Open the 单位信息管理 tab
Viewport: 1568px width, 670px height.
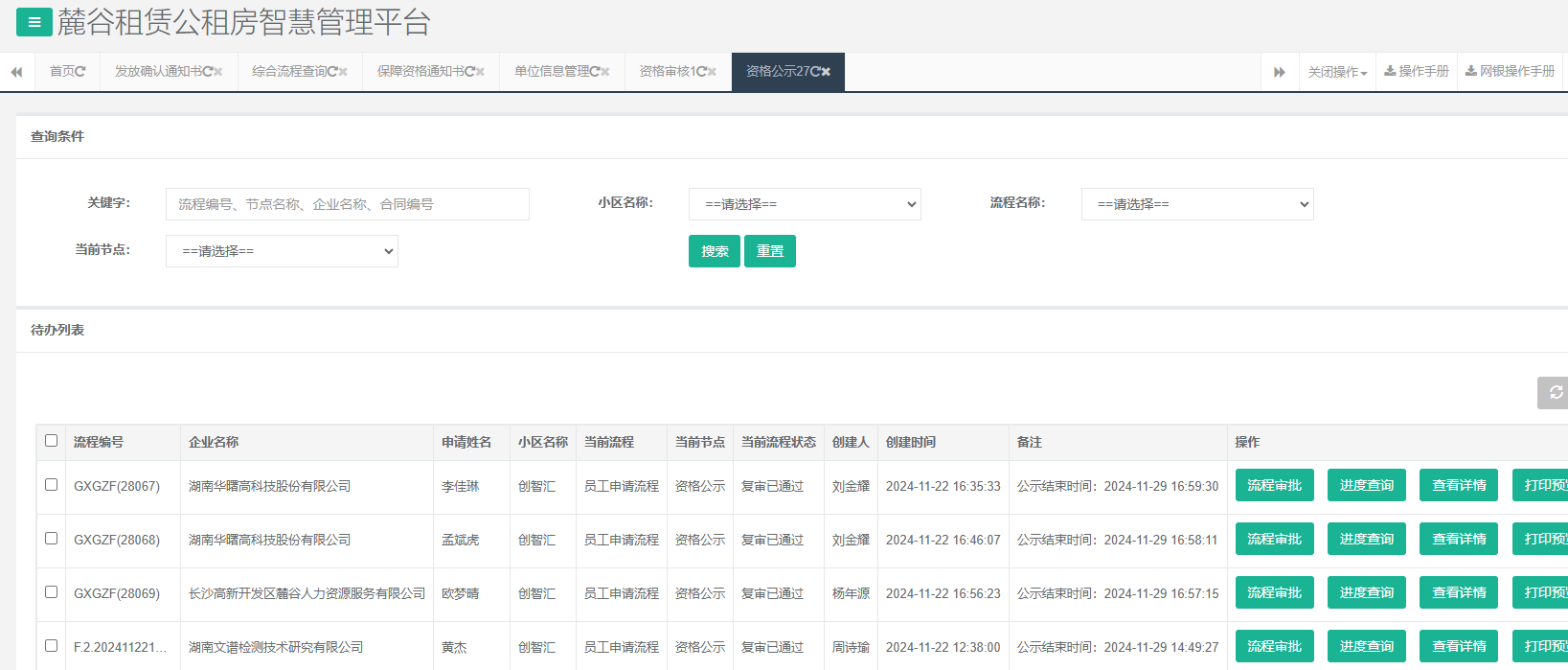click(552, 72)
